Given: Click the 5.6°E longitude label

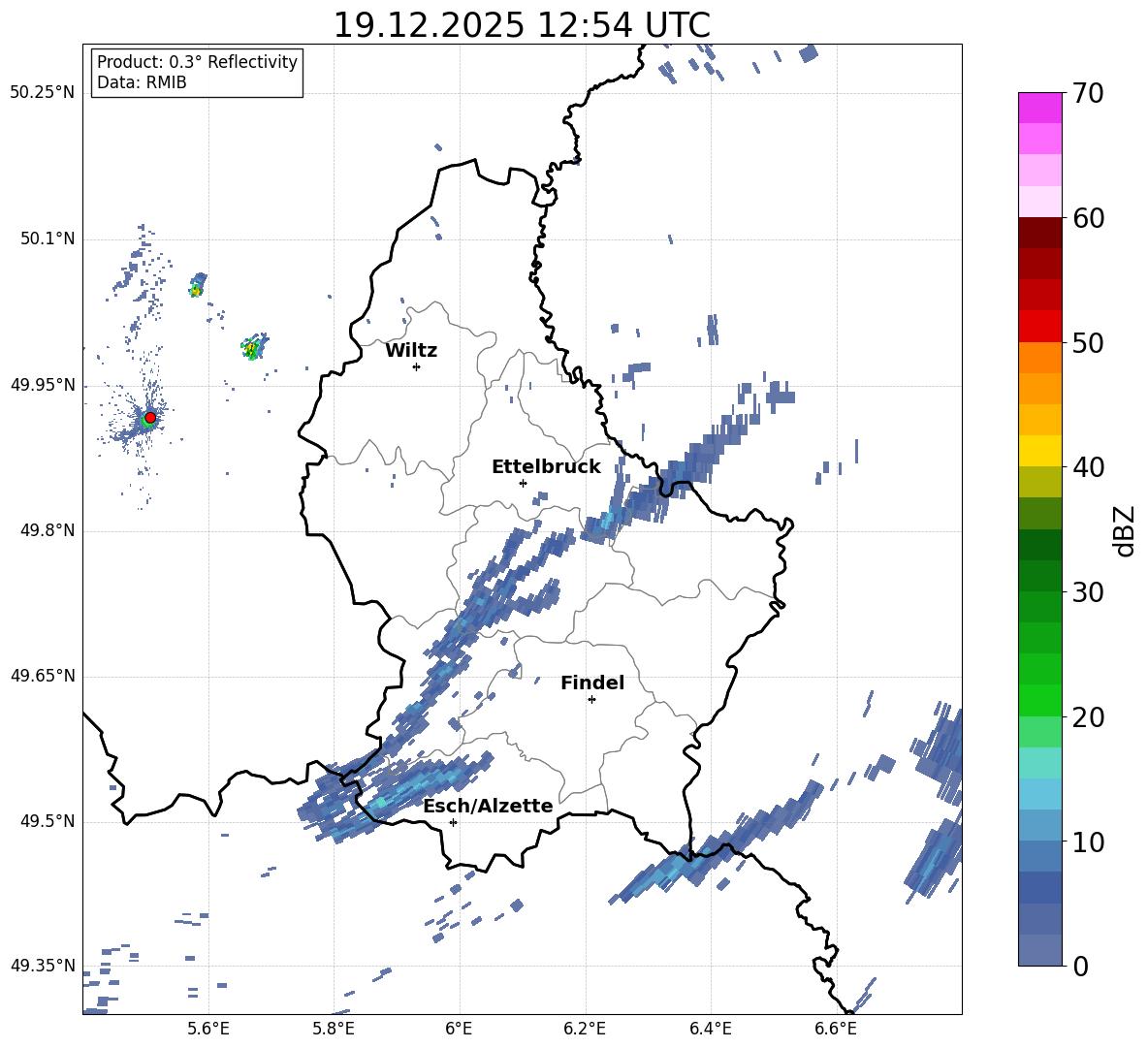Looking at the screenshot, I should pos(208,1029).
